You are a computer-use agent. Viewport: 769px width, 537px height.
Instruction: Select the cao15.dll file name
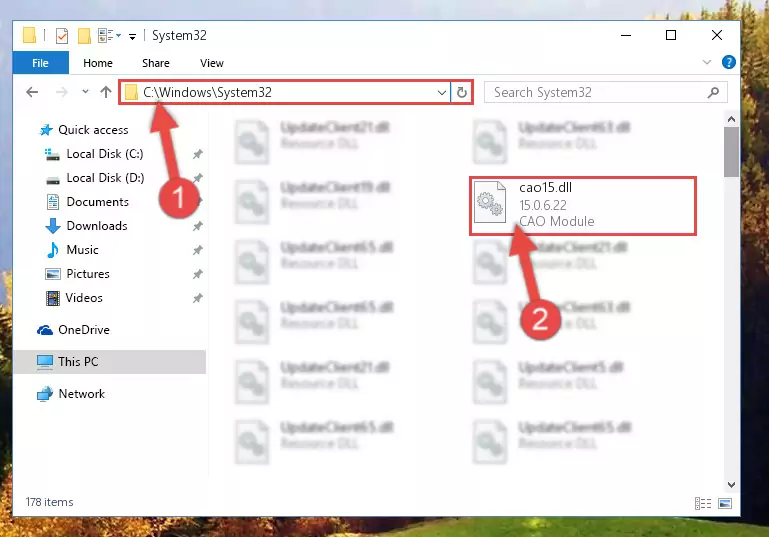click(545, 187)
